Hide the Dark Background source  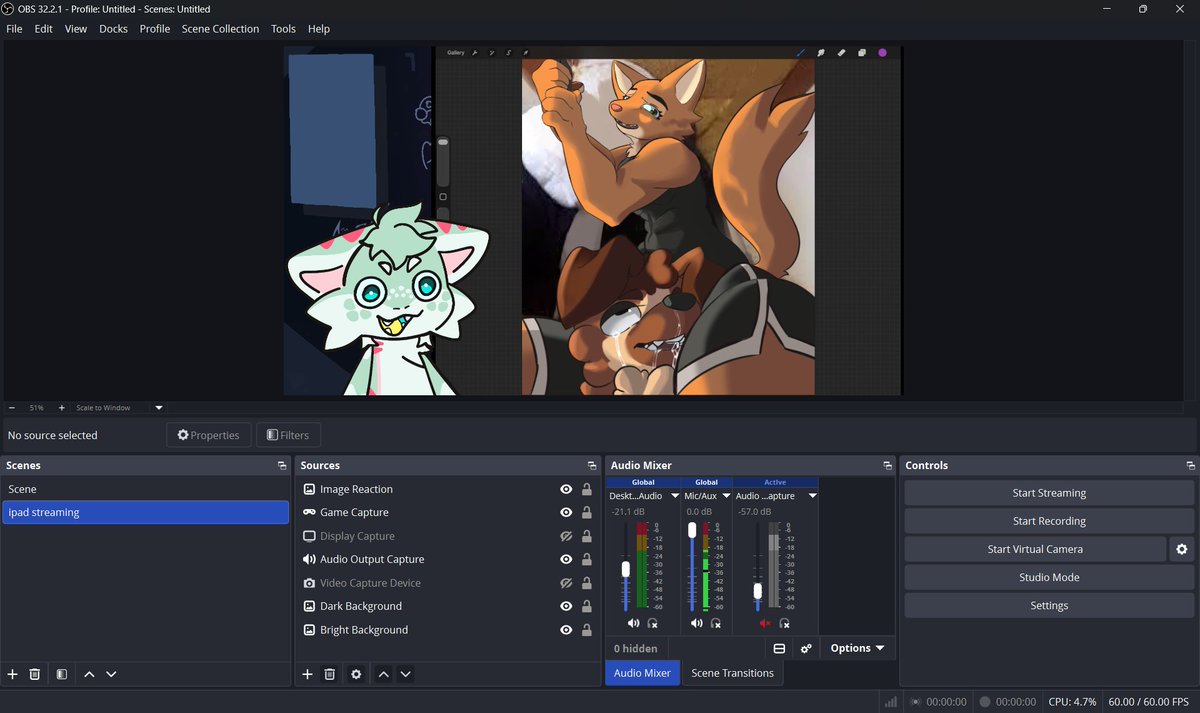[566, 606]
